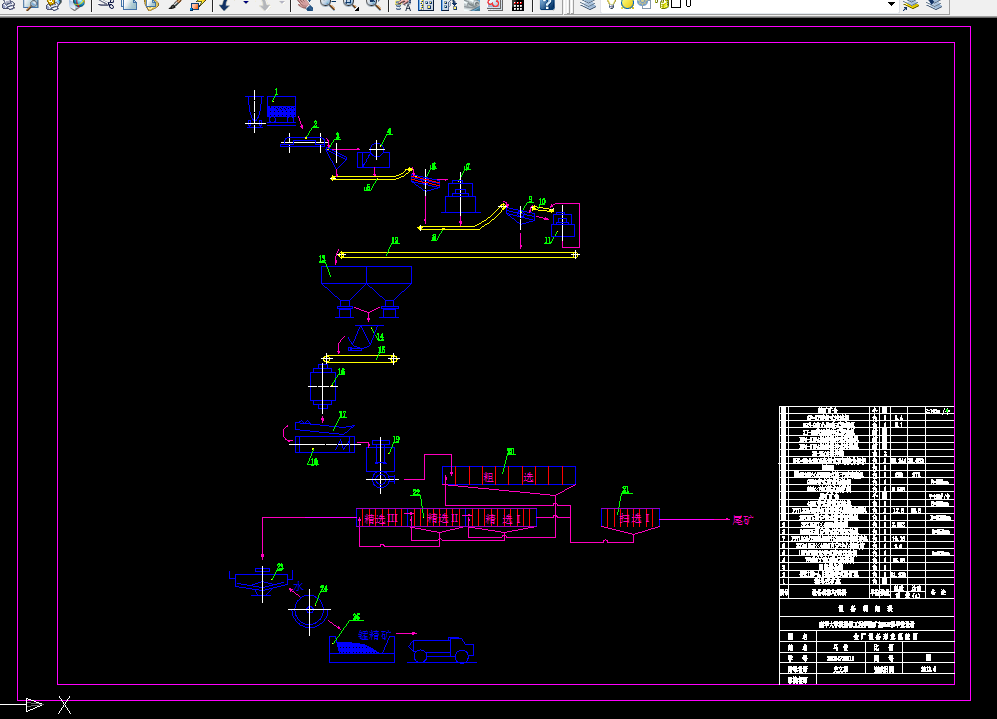Screen dimensions: 997x719
Task: Select the 粗选 flotation cell label
Action: click(509, 476)
